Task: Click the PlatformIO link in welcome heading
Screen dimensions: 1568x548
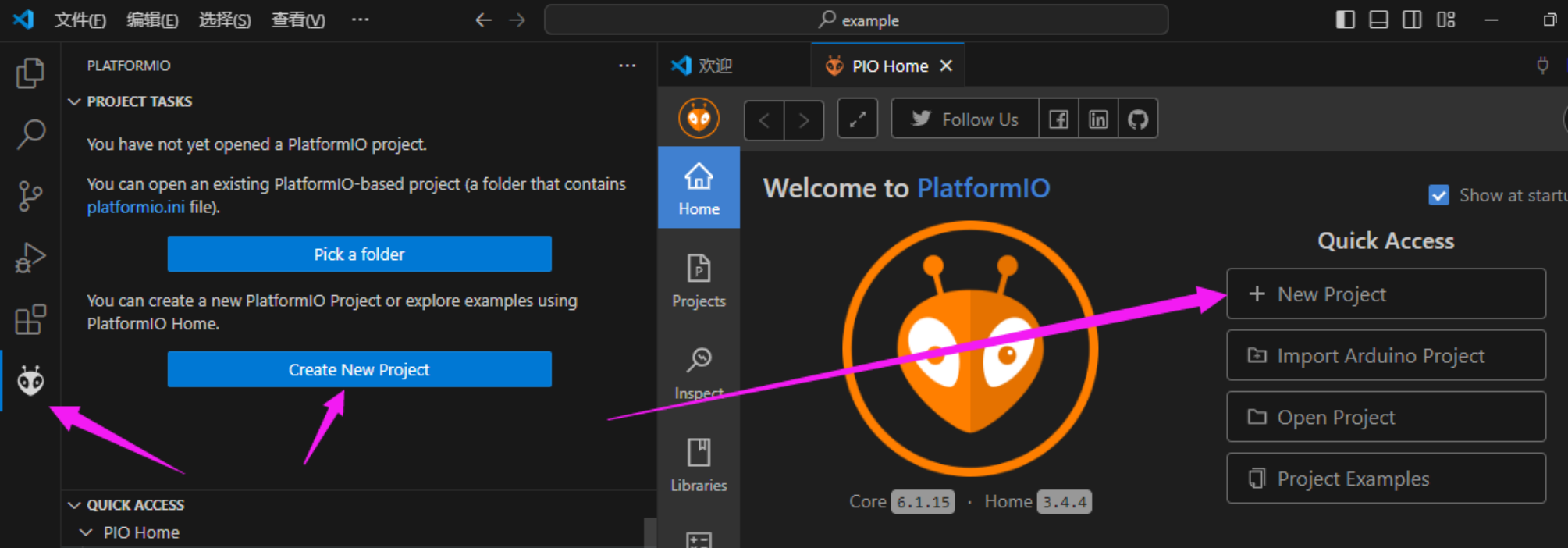Action: [x=983, y=188]
